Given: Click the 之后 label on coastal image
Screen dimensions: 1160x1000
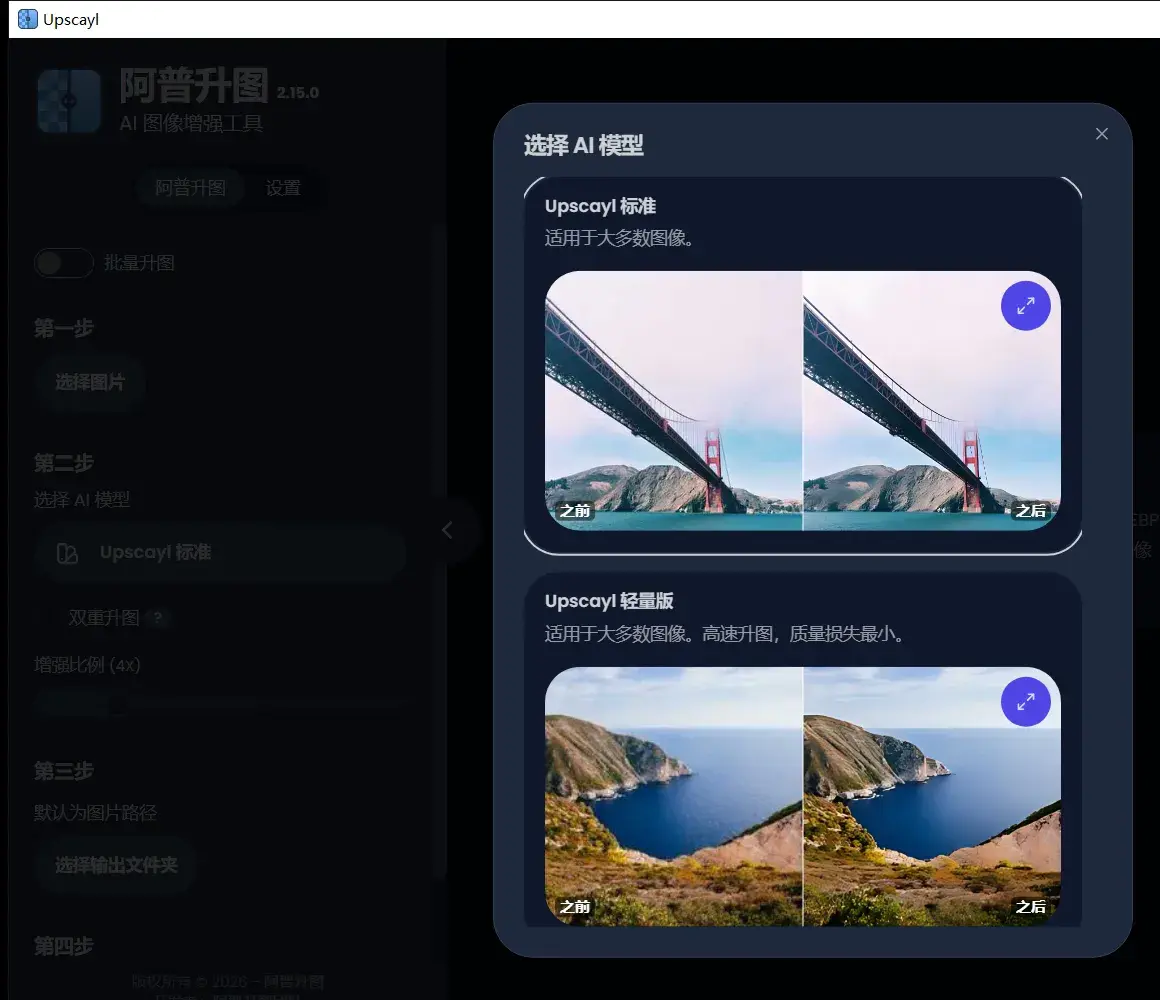Looking at the screenshot, I should click(1031, 906).
